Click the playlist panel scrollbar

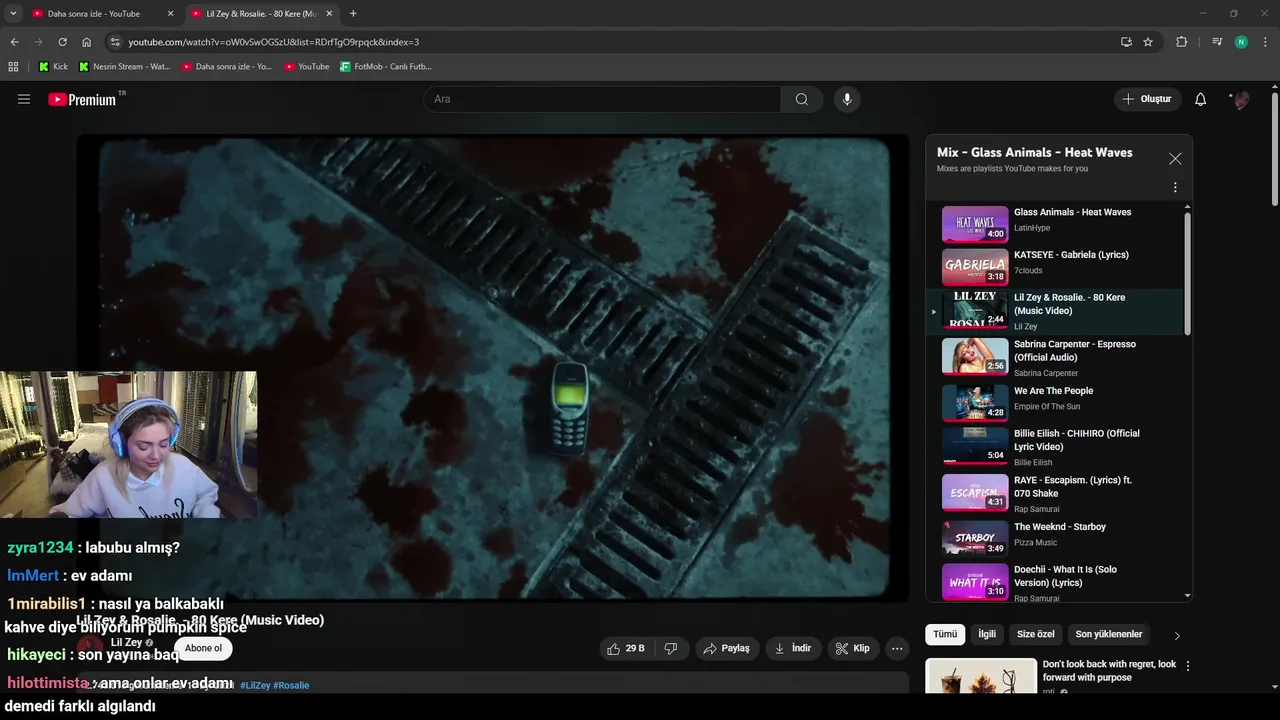(1188, 272)
